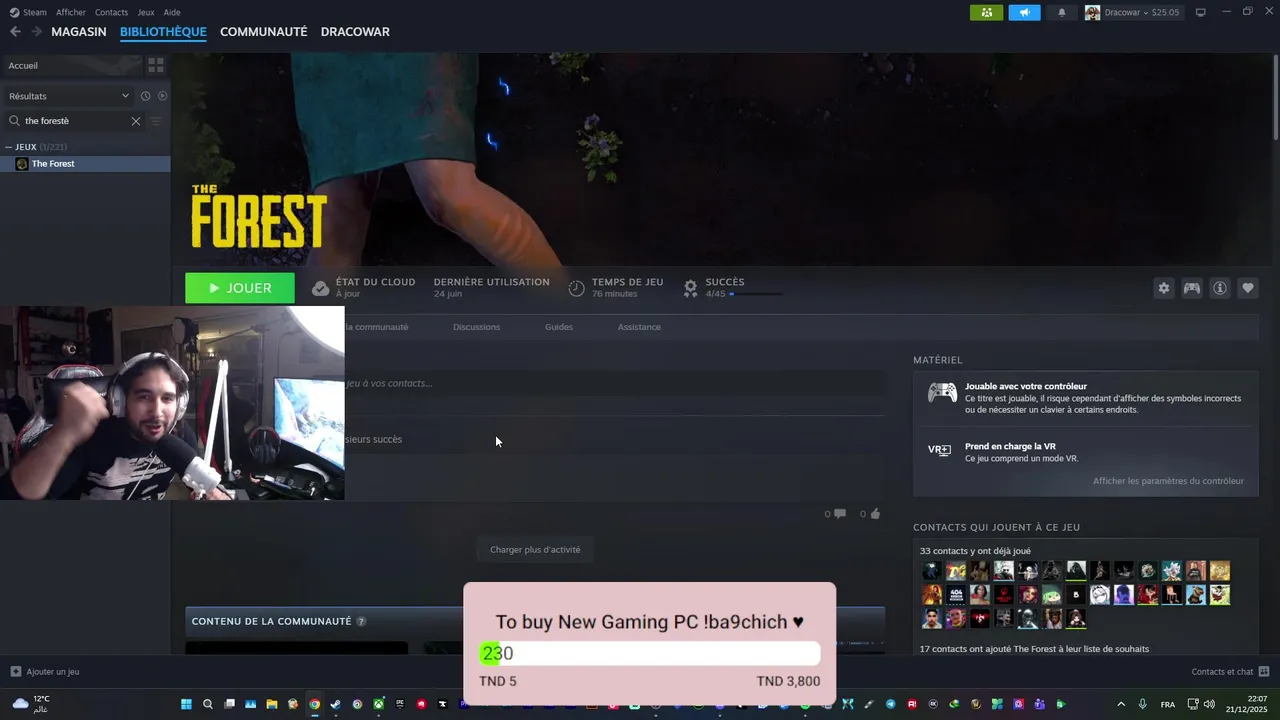Open Afficher les paramètres du contrôleur
Screen dimensions: 1280x720
1168,481
